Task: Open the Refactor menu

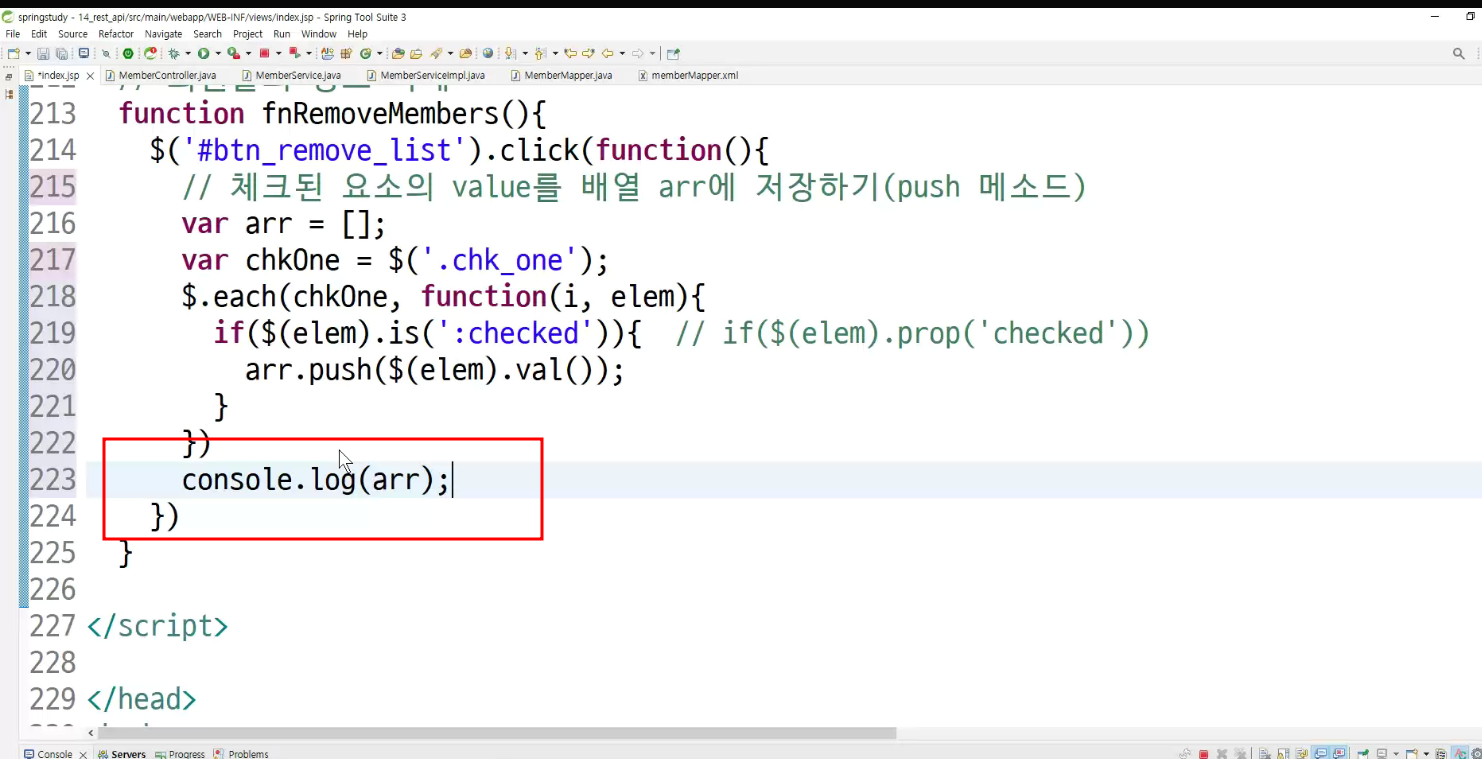Action: click(x=116, y=34)
